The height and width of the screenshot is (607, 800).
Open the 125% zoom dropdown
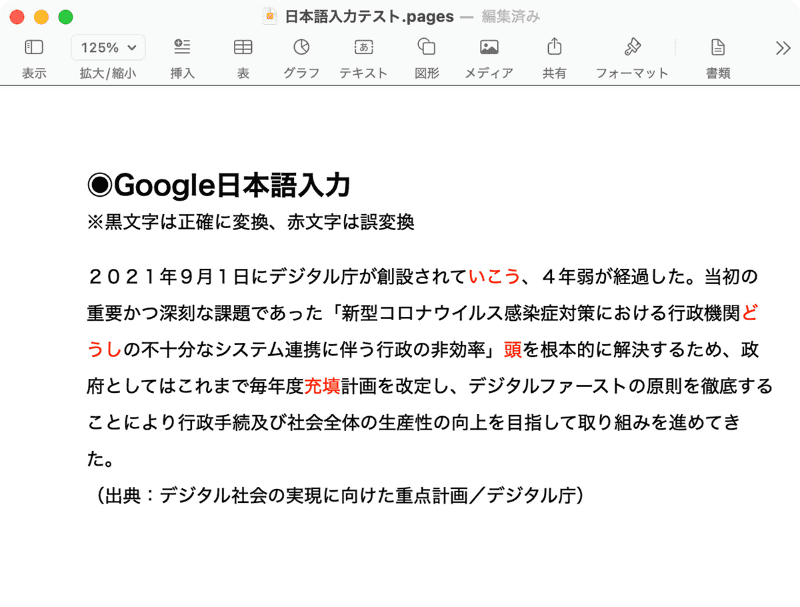108,47
